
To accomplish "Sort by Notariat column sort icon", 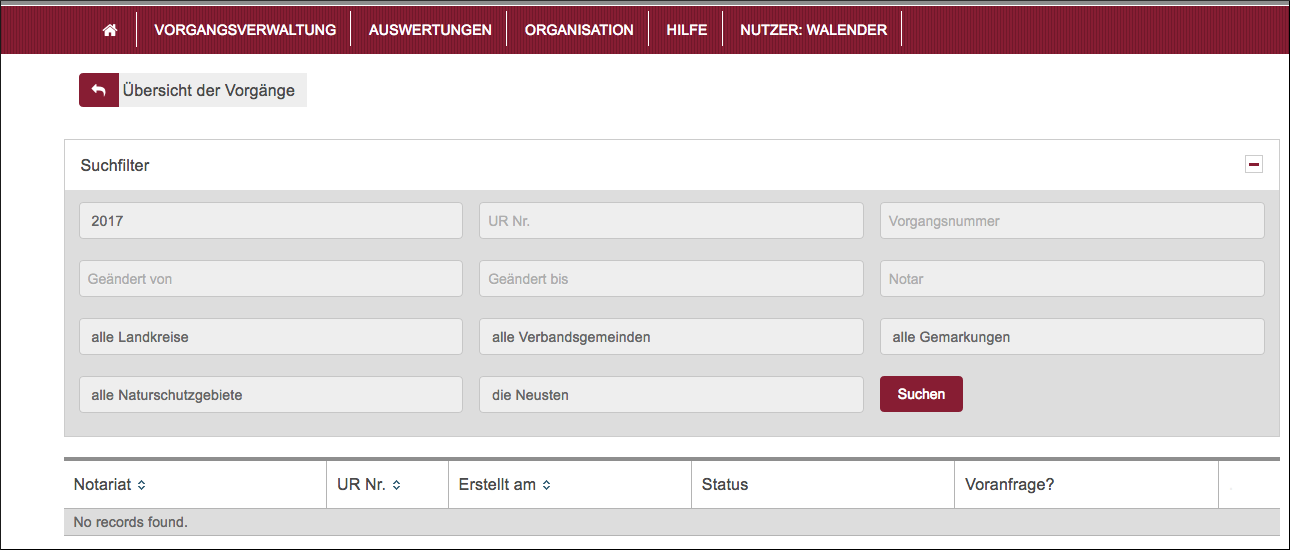I will (142, 485).
